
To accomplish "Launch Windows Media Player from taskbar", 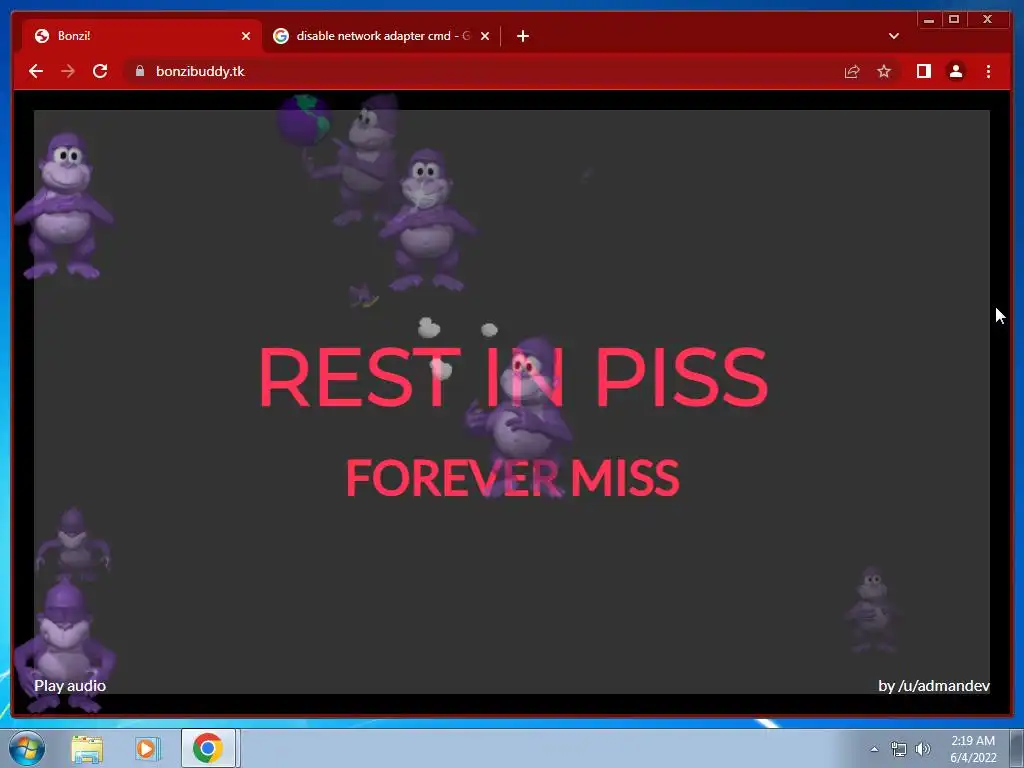I will pos(148,748).
